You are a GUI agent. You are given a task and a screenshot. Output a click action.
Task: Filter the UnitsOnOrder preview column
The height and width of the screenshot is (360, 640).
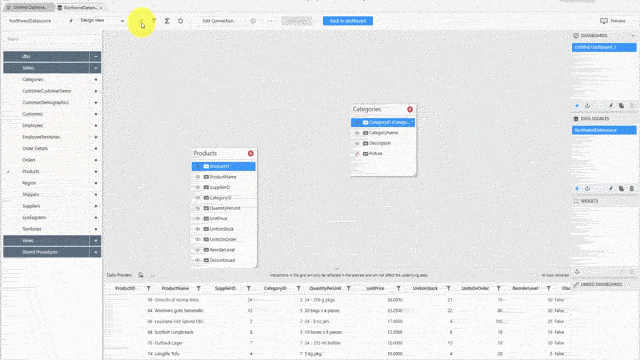coord(498,288)
